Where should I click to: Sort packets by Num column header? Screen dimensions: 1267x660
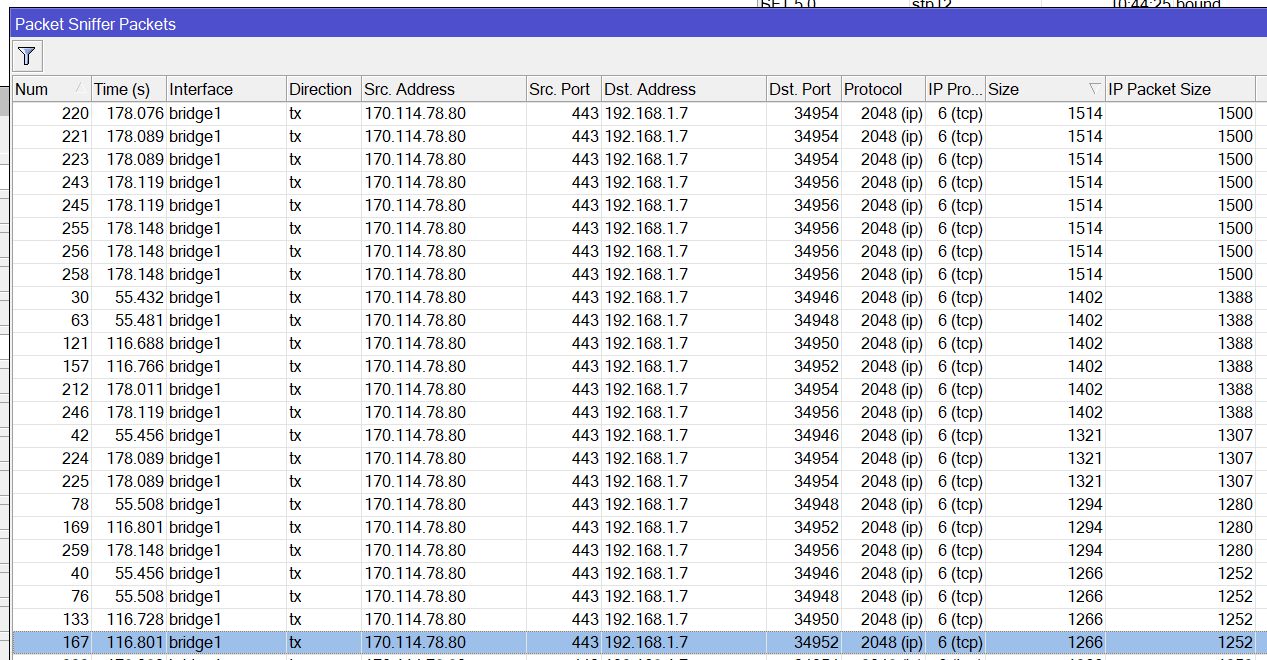click(x=40, y=89)
